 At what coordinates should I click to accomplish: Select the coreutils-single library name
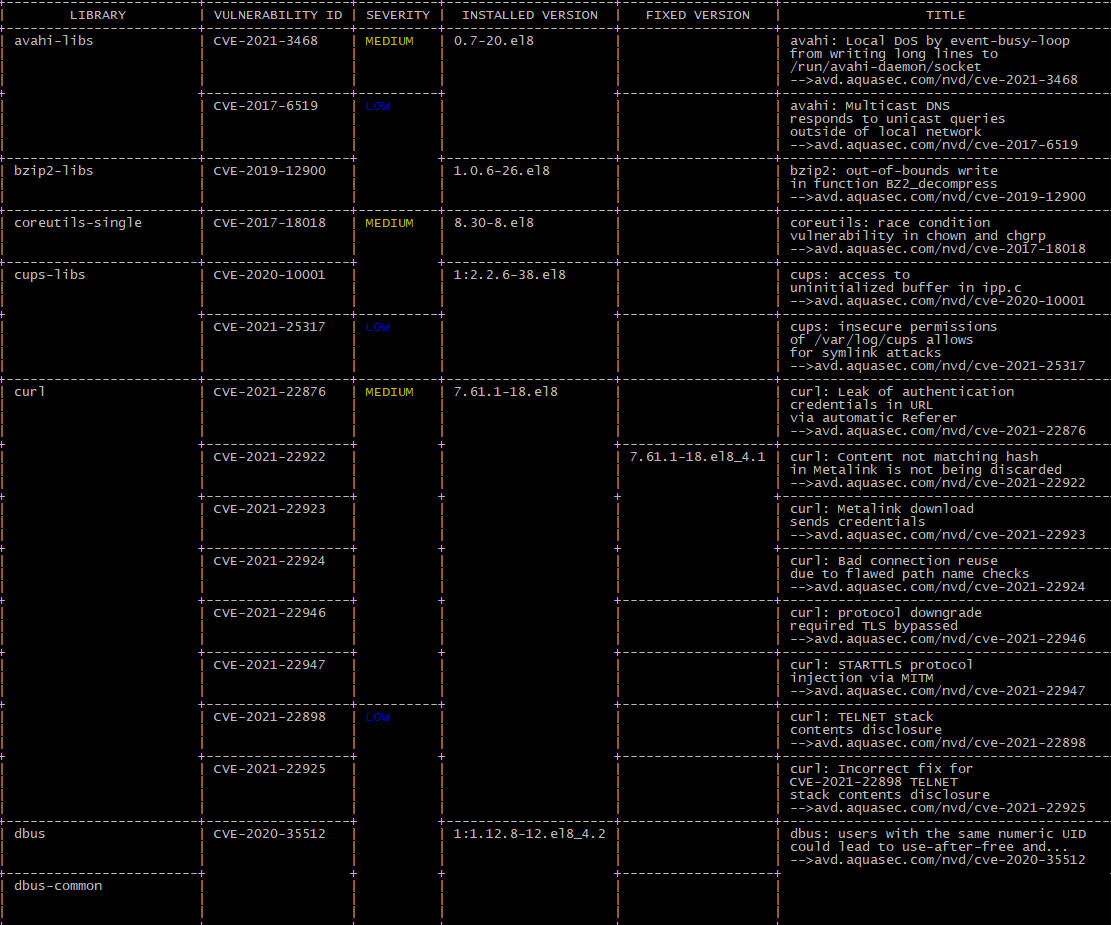pos(78,223)
